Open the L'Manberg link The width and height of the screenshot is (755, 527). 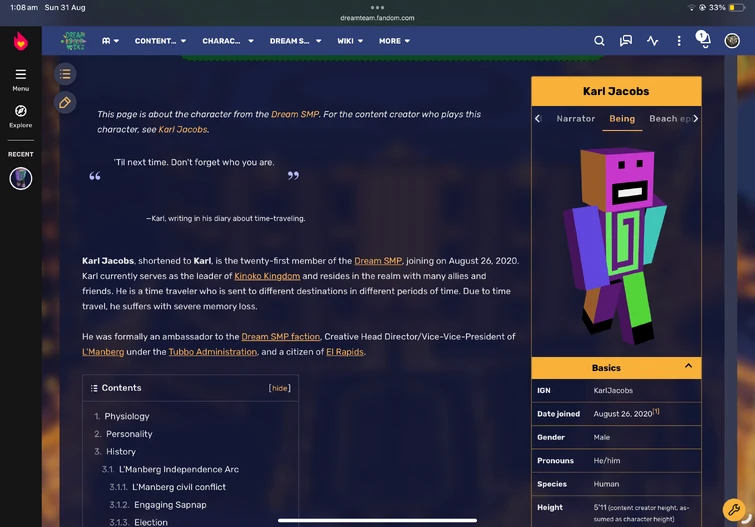click(103, 352)
